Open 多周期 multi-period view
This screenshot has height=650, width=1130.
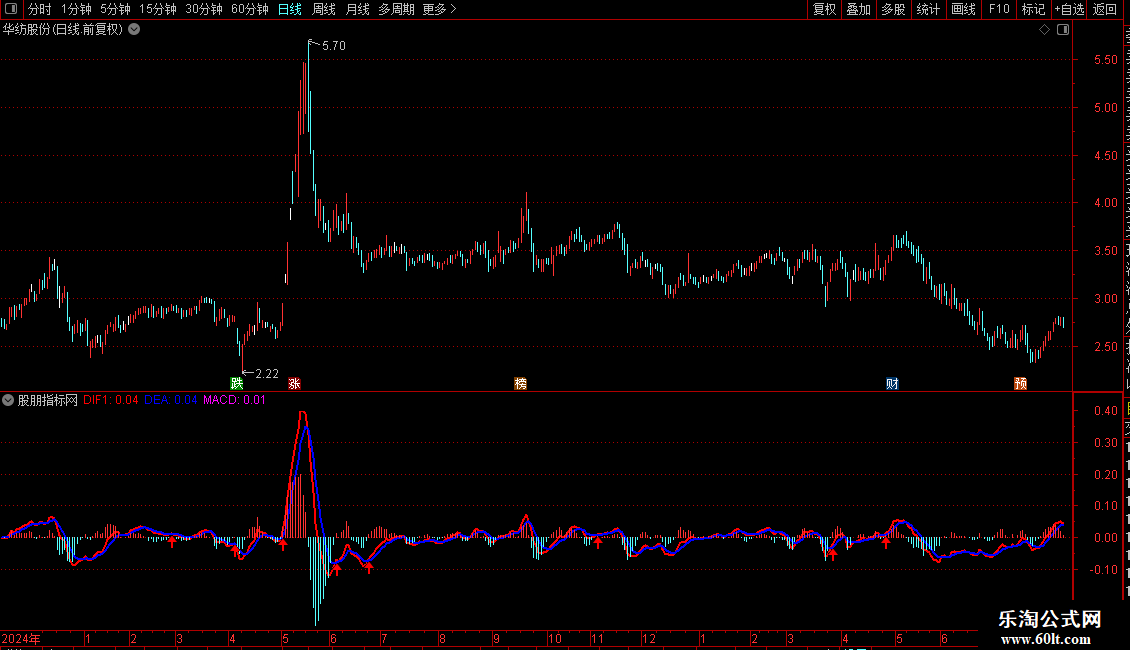pyautogui.click(x=396, y=9)
